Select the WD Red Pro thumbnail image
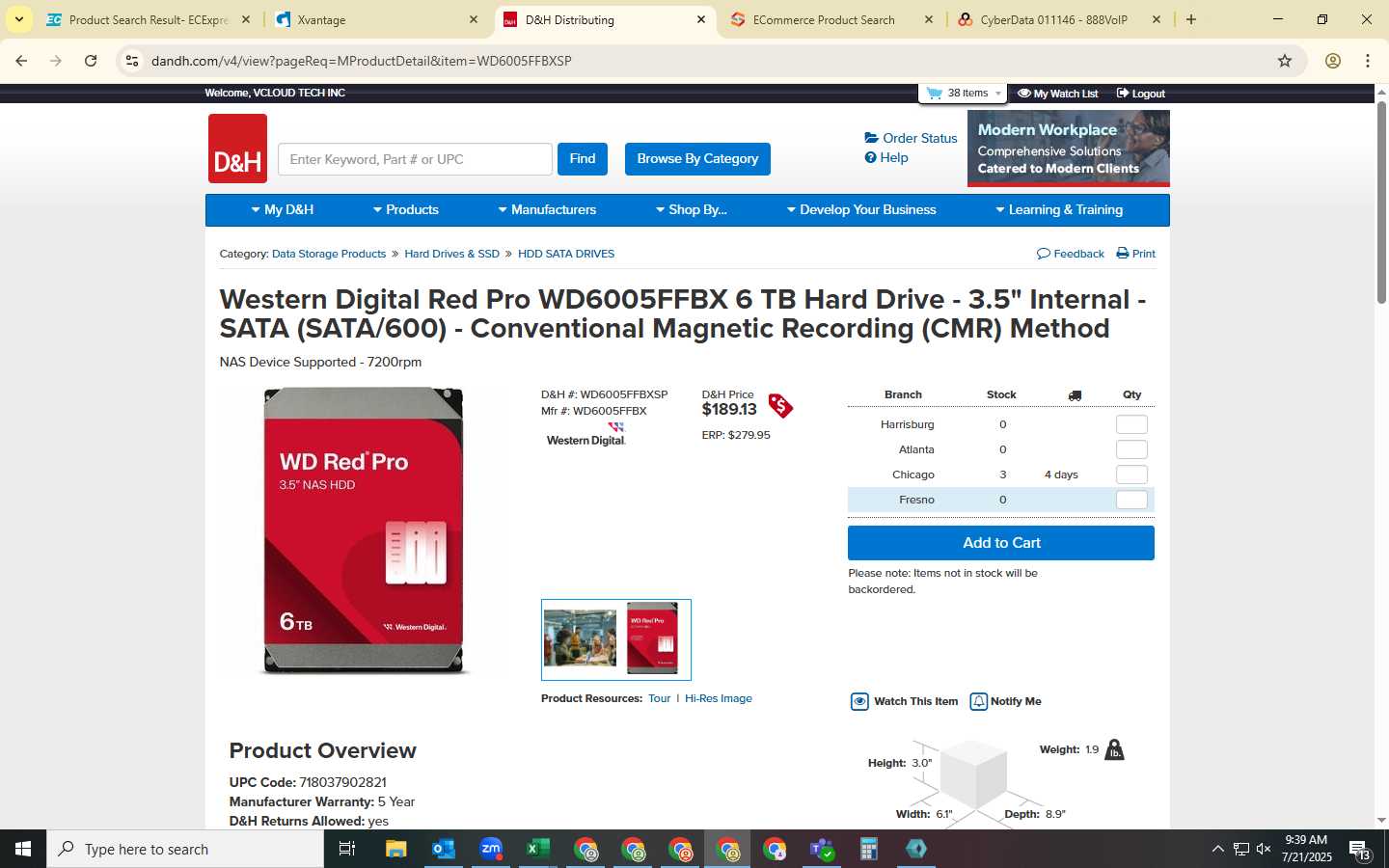 tap(653, 638)
